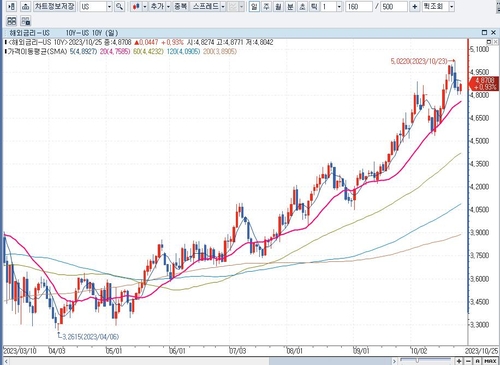Screen dimensions: 500x365
Task: Select the 초 second period toggle
Action: click(302, 6)
